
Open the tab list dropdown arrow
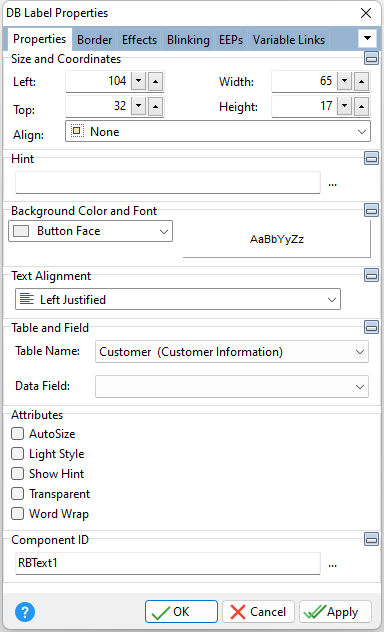367,39
